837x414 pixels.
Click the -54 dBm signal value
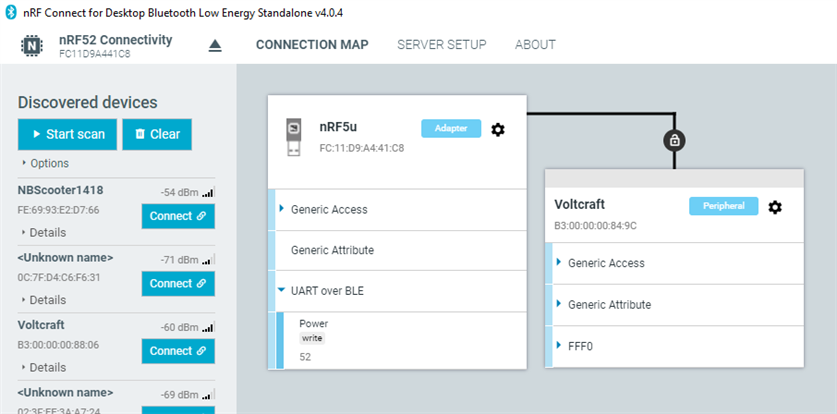(x=179, y=193)
